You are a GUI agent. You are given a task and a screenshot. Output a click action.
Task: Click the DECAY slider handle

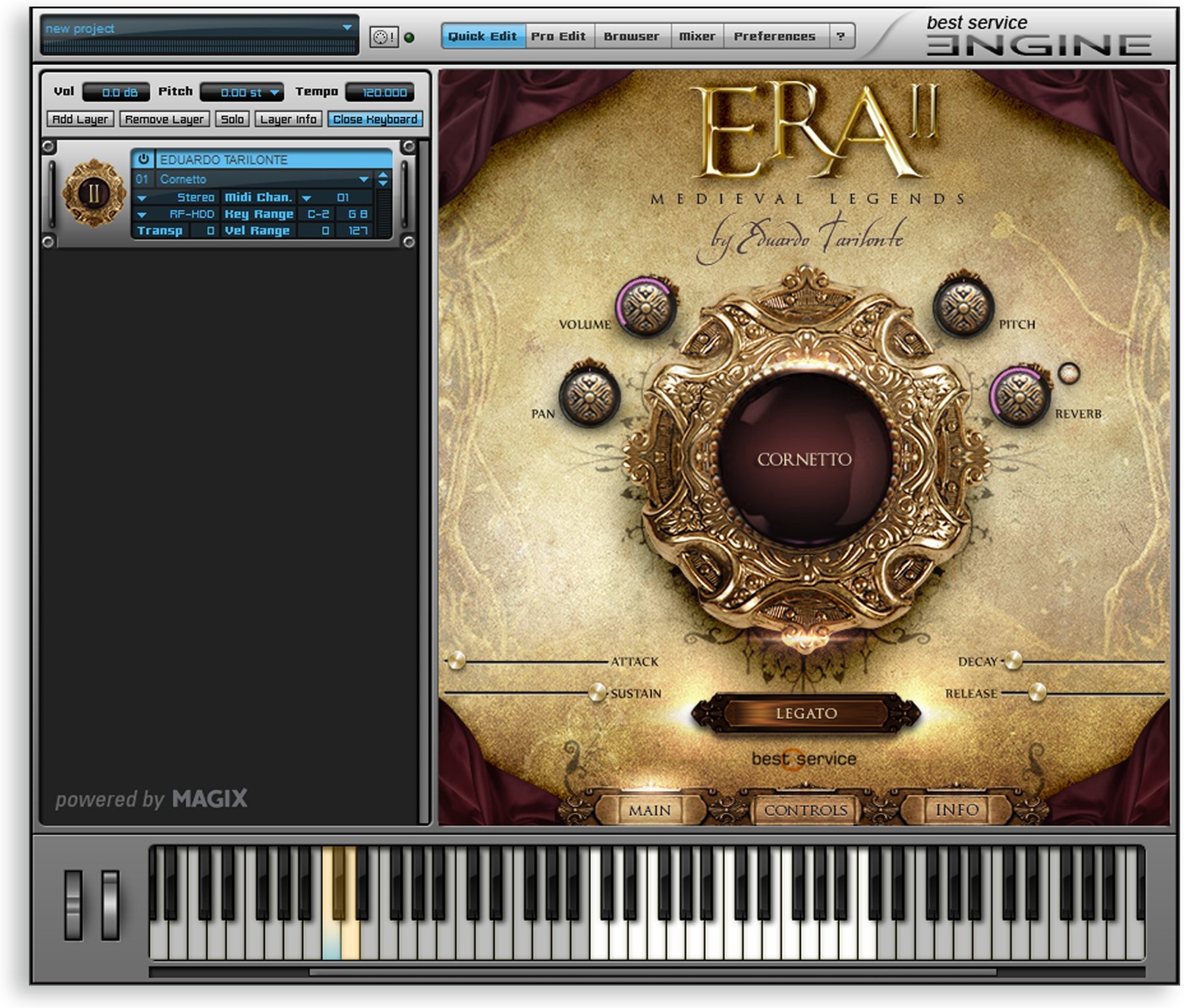coord(1013,661)
